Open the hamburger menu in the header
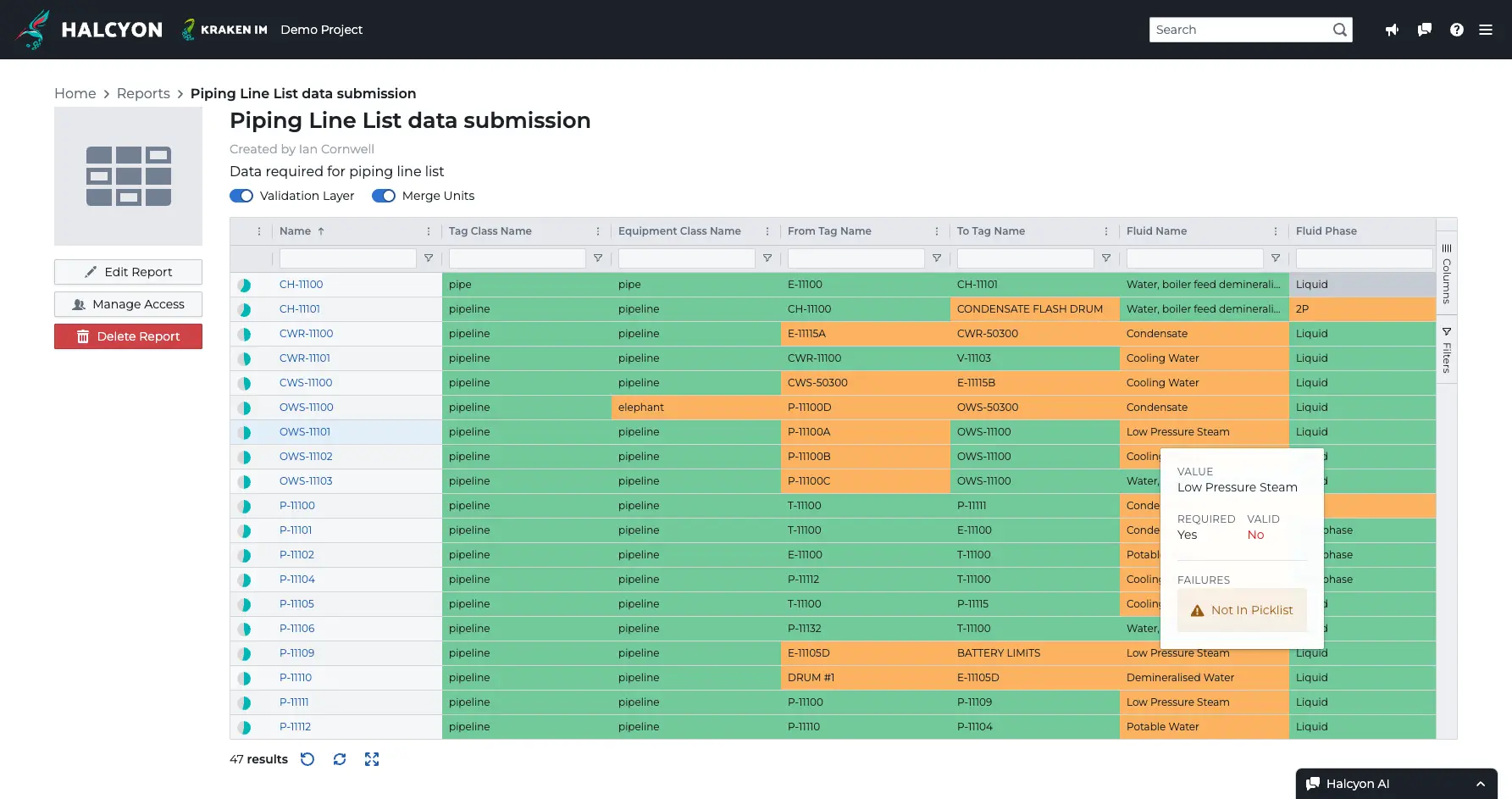 1486,30
